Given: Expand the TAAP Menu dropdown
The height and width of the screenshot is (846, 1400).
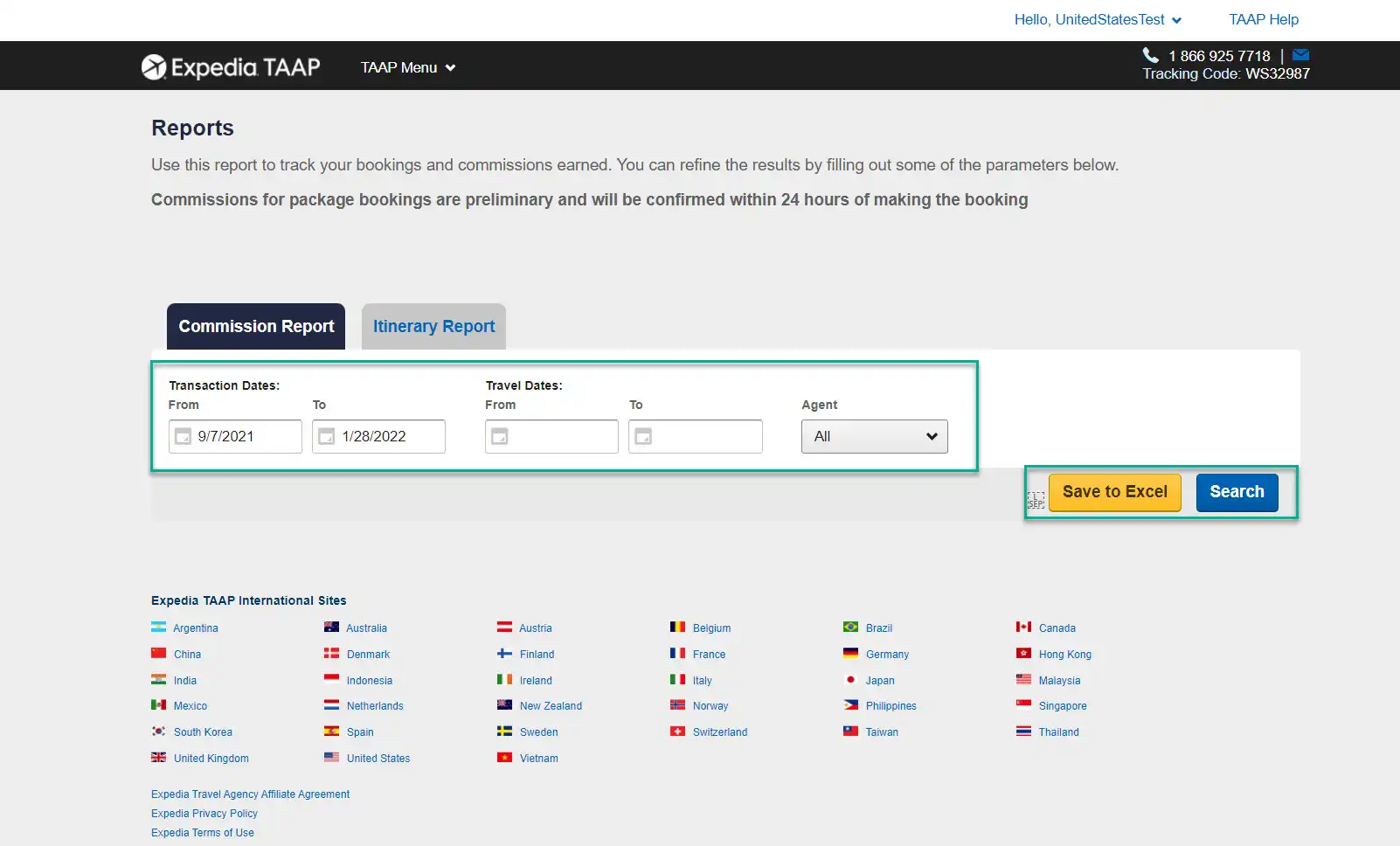Looking at the screenshot, I should 408,67.
